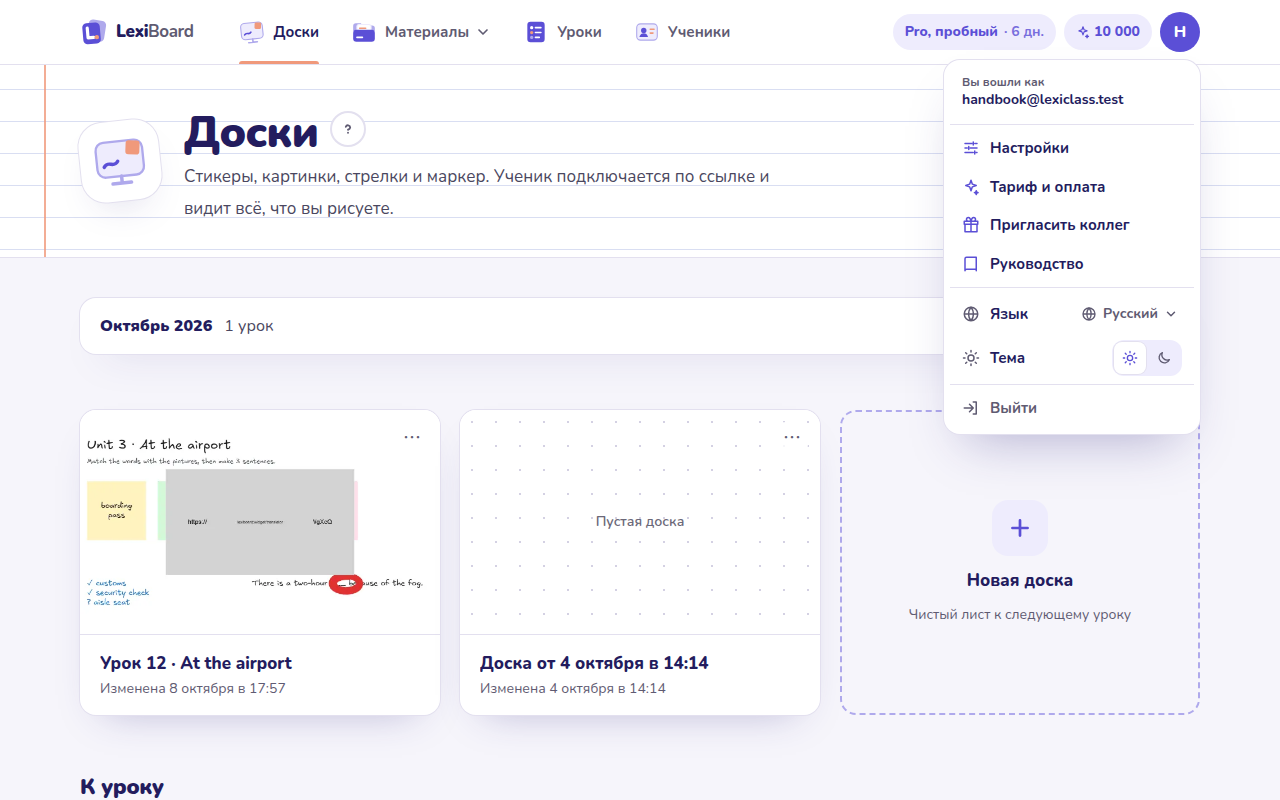Switch to the light theme
Image resolution: width=1280 pixels, height=800 pixels.
(x=1130, y=358)
